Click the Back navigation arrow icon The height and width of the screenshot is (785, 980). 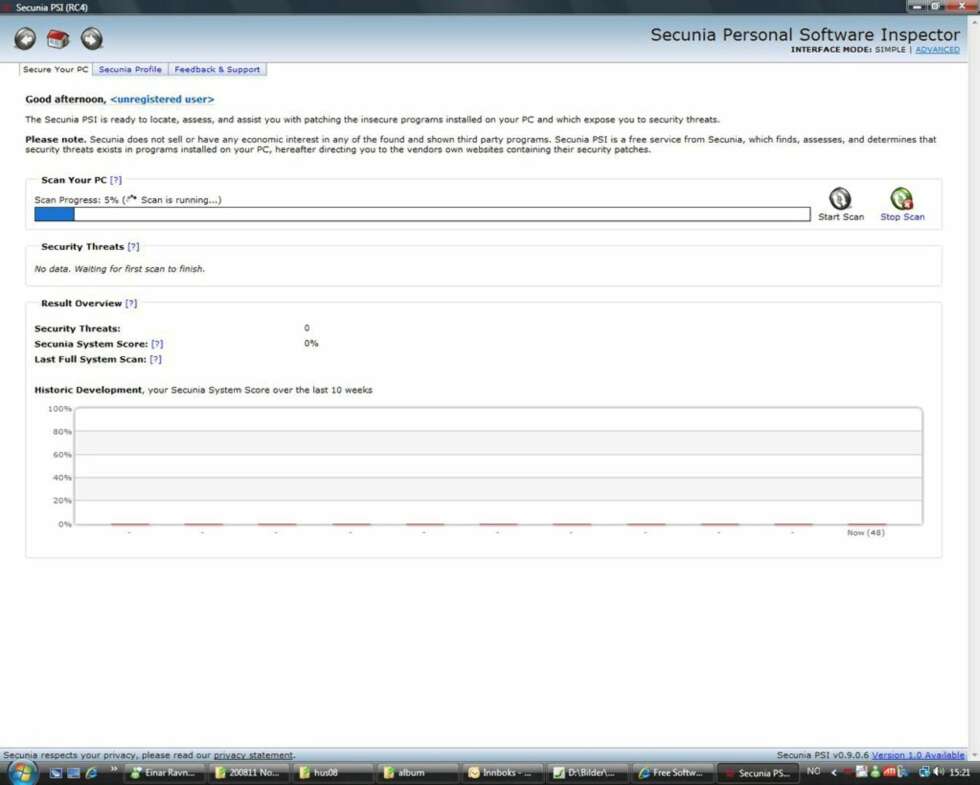pyautogui.click(x=25, y=39)
